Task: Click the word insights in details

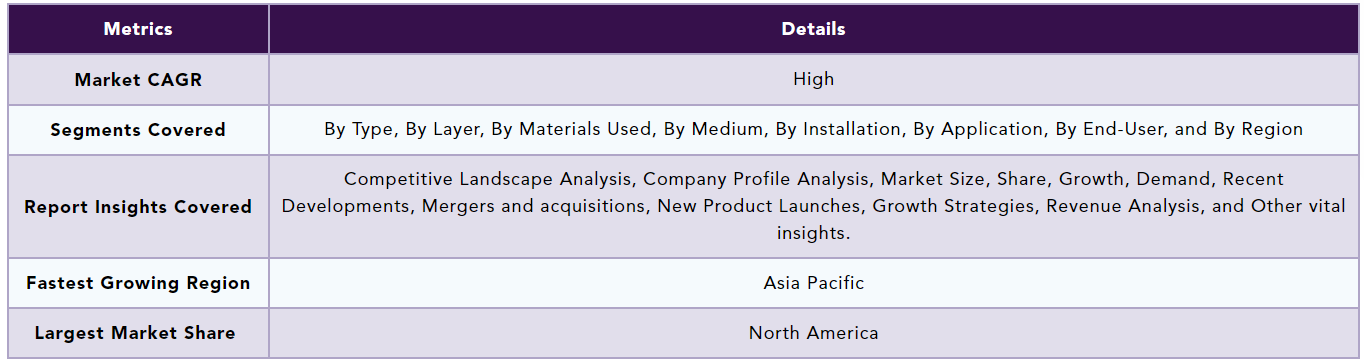Action: pyautogui.click(x=813, y=233)
